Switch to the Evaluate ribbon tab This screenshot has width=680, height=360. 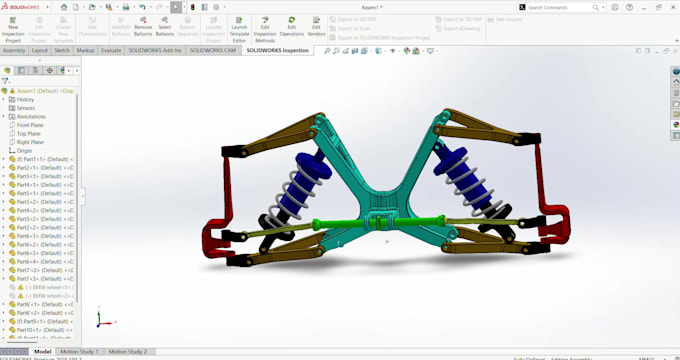click(x=111, y=50)
